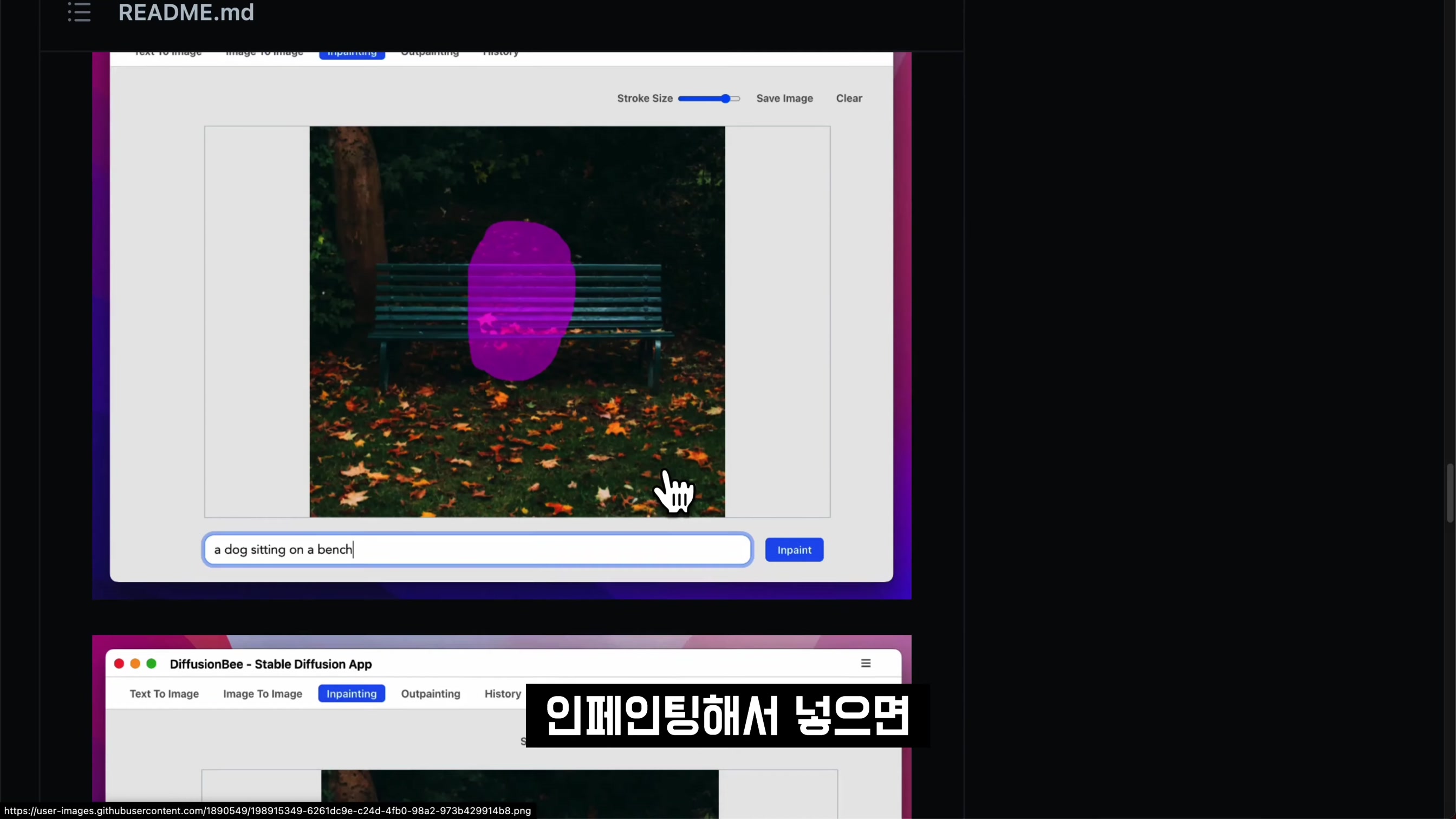Screen dimensions: 1456x819
Task: Click the blue Inpaint button
Action: click(x=794, y=550)
